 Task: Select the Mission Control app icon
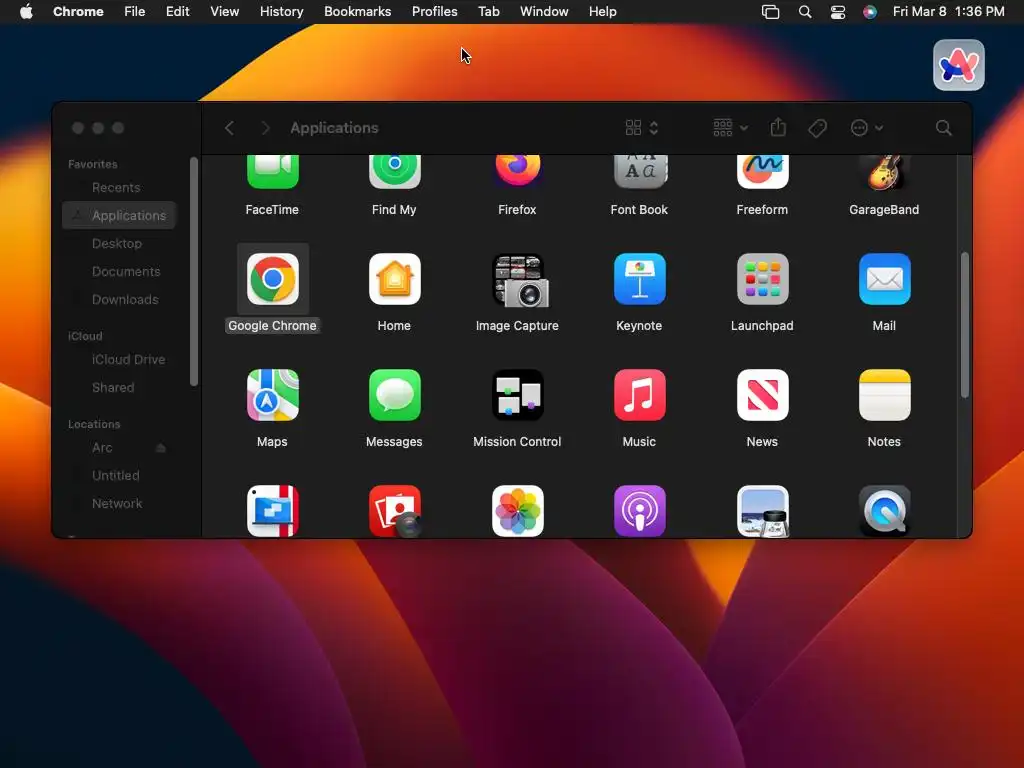click(x=517, y=395)
